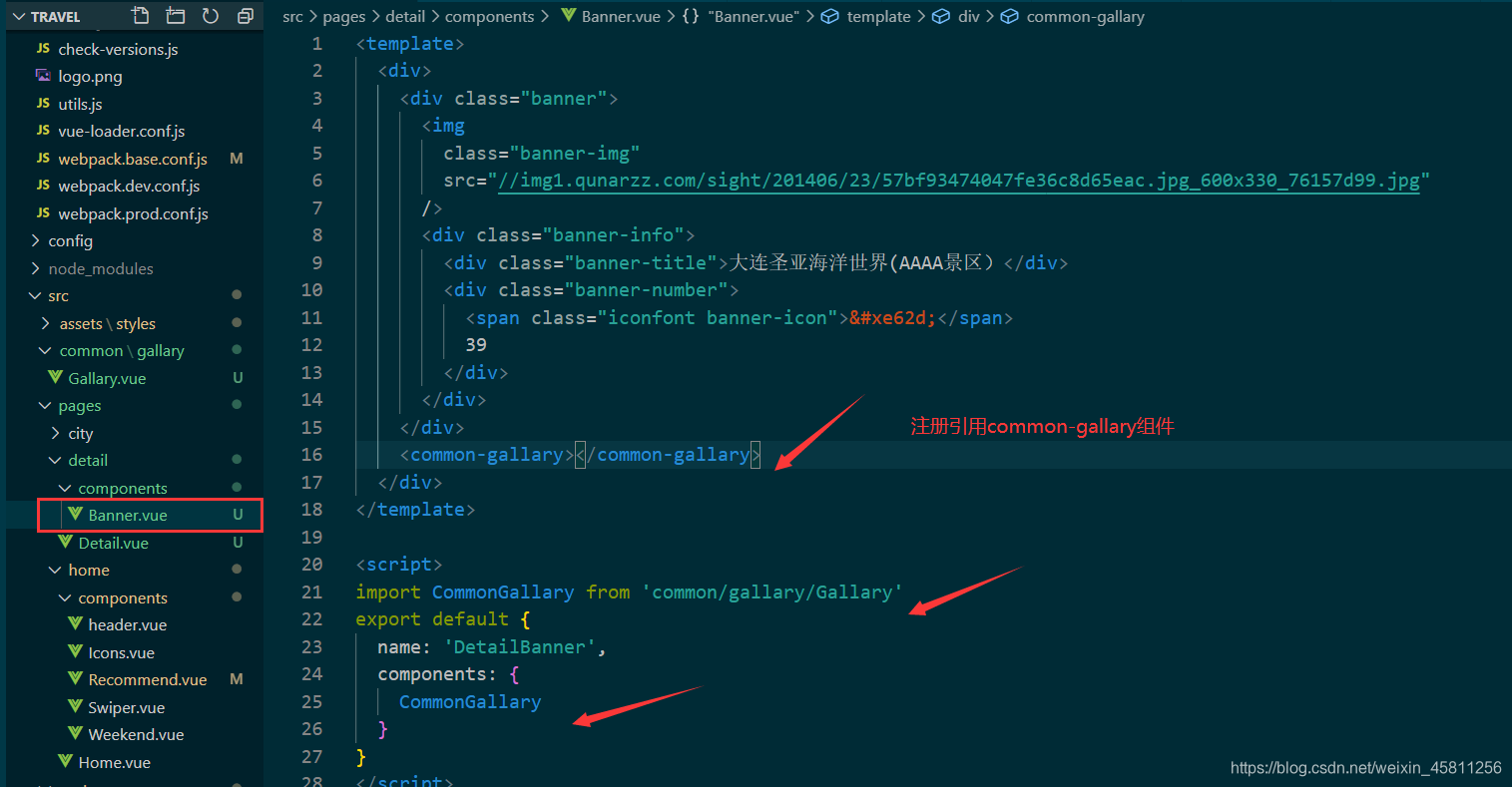Collapse the TRAVEL project root section
Viewport: 1512px width, 787px height.
pyautogui.click(x=46, y=17)
